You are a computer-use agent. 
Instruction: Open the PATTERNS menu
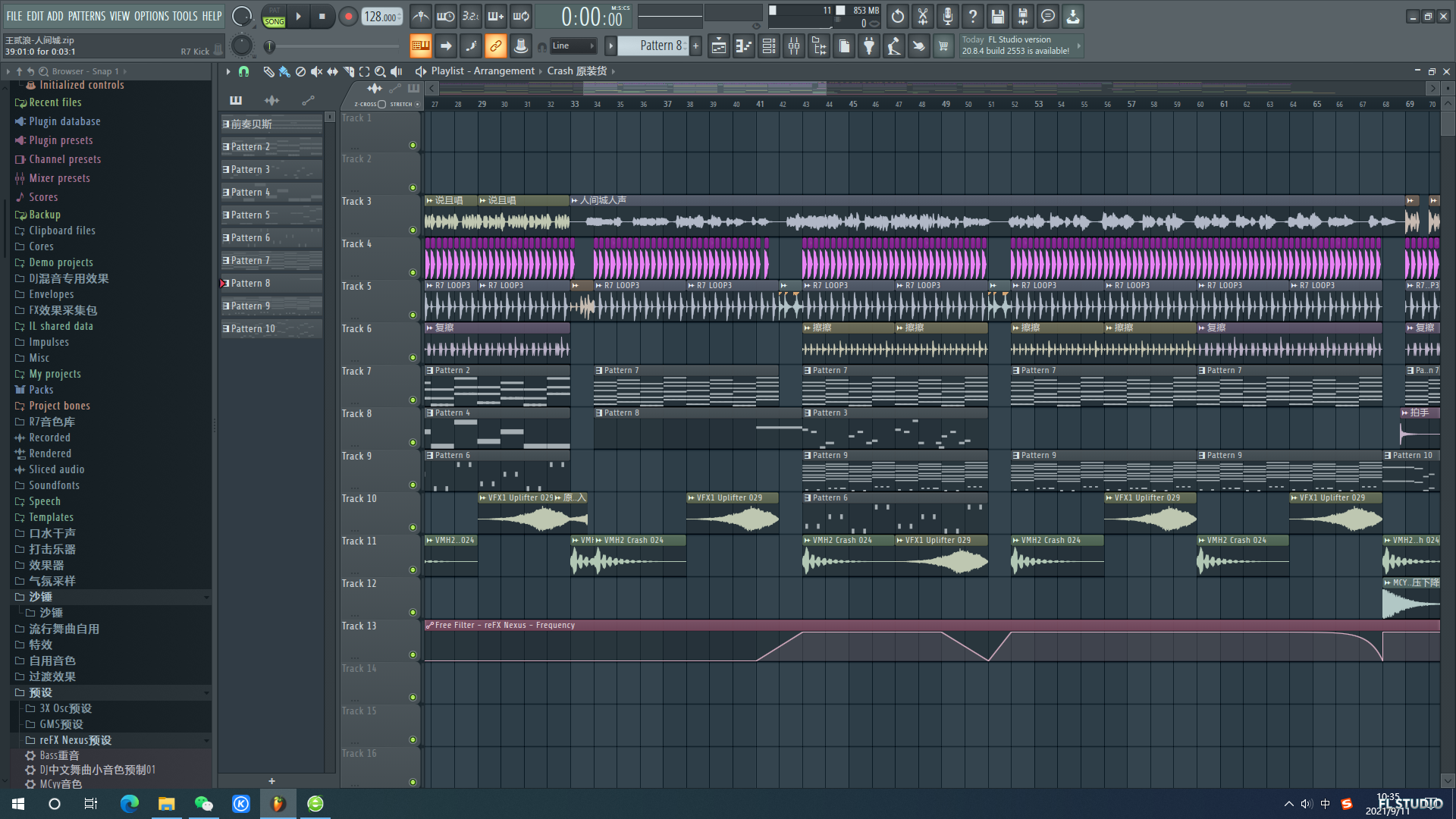pos(86,16)
